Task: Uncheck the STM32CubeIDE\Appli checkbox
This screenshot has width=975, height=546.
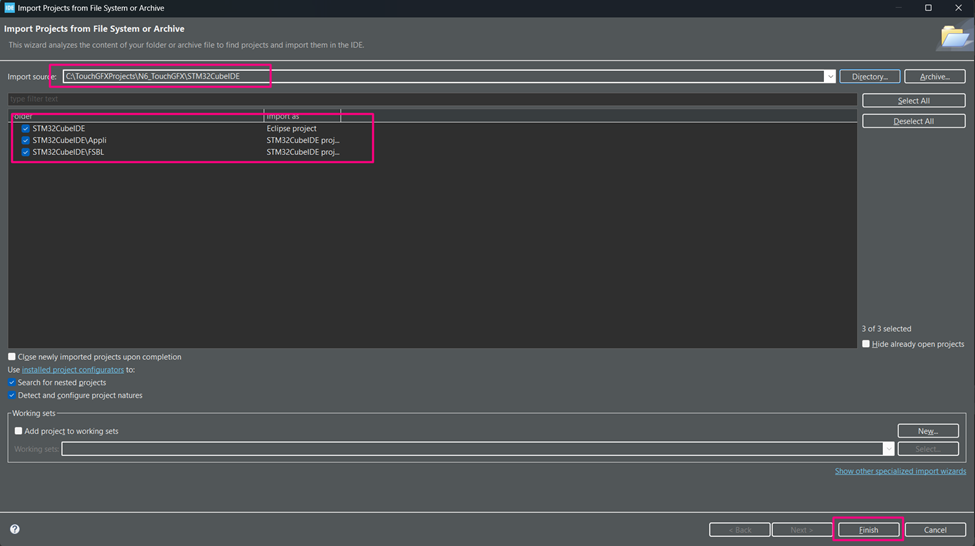Action: [x=25, y=141]
